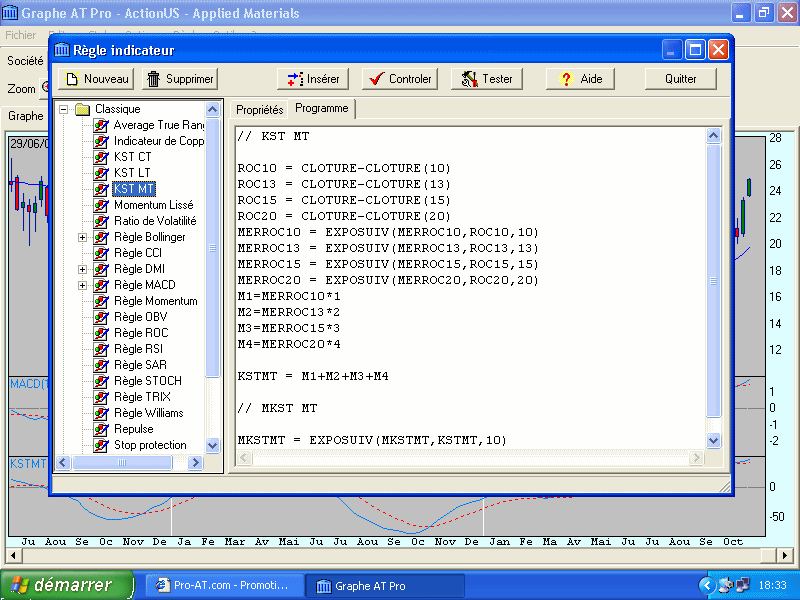Click the chart's right scroll arrow at the bottom
The height and width of the screenshot is (600, 800).
click(785, 555)
